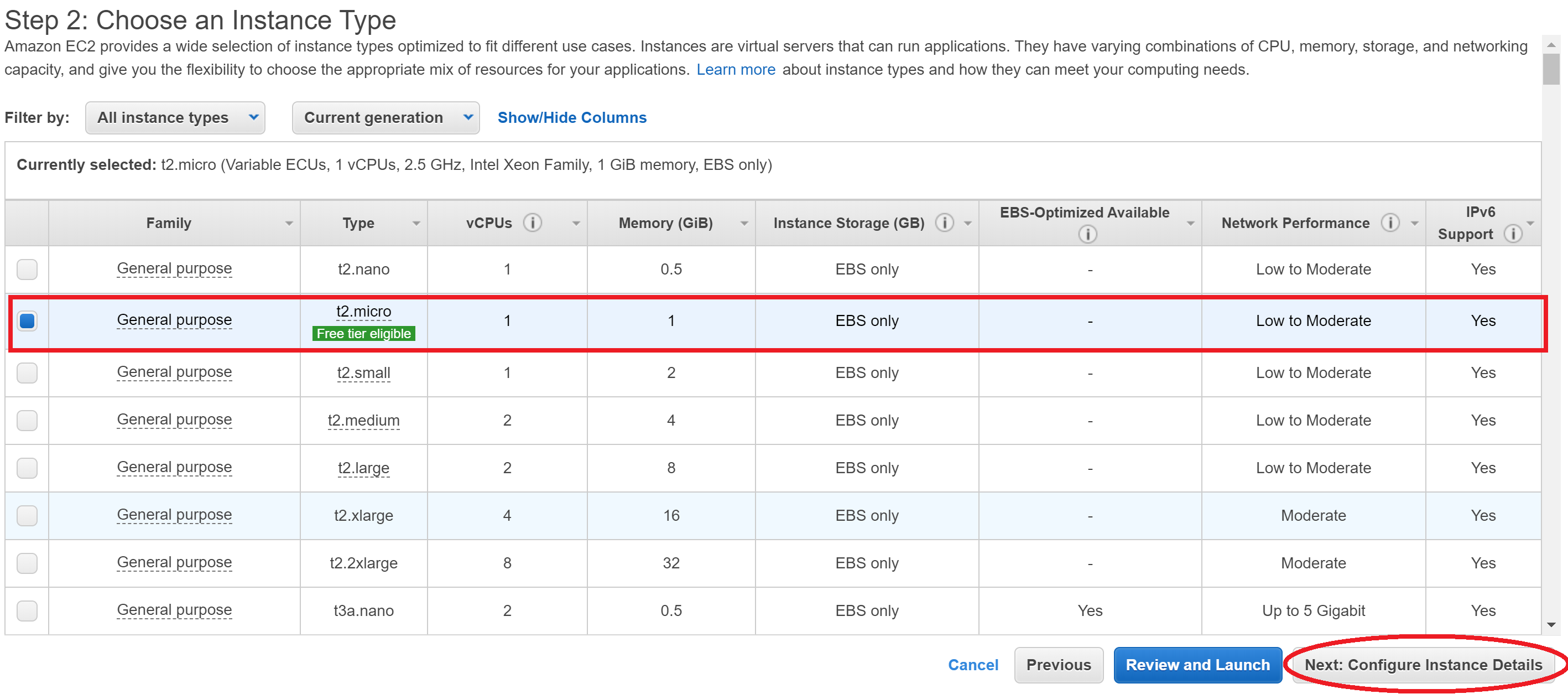Proceed to Next: Configure Instance Details
This screenshot has height=699, width=1568.
pyautogui.click(x=1423, y=665)
